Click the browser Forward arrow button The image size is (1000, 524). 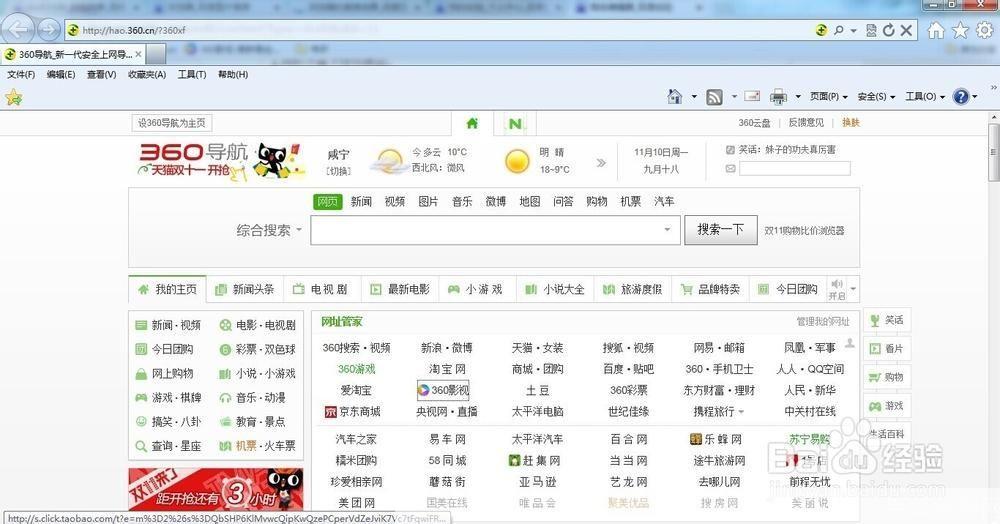pyautogui.click(x=49, y=29)
